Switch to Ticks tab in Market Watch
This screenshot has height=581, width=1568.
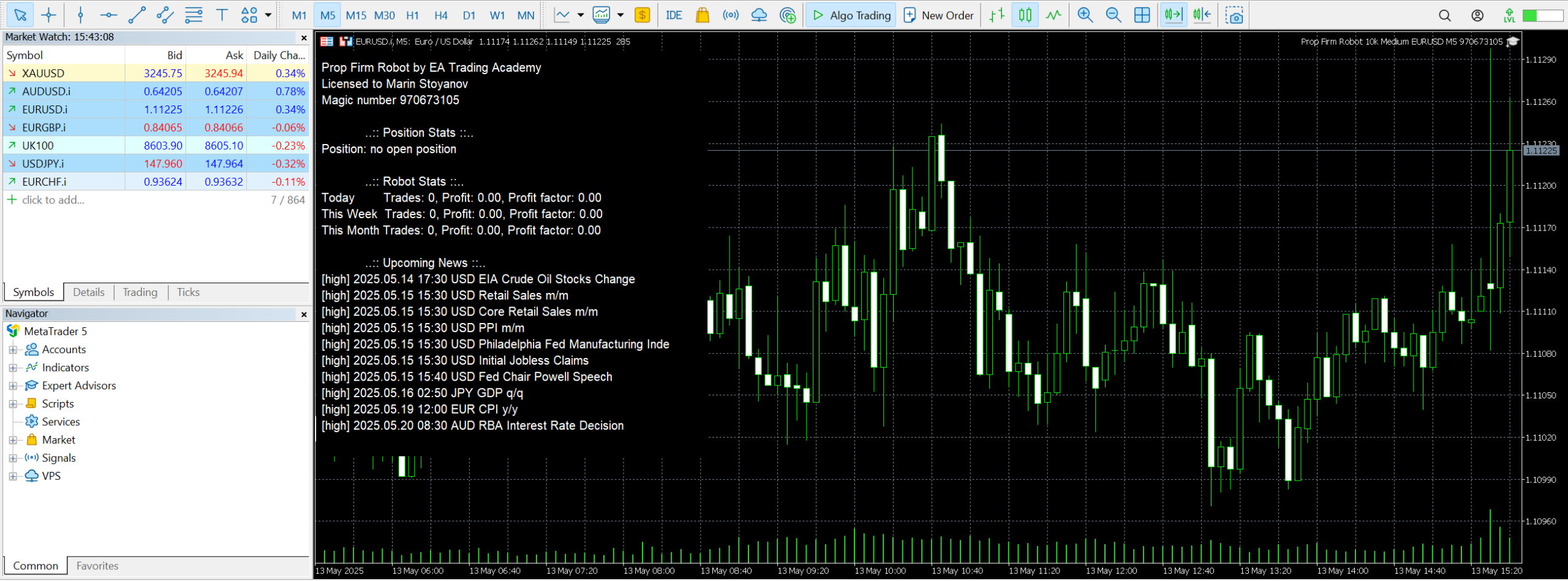[x=188, y=292]
